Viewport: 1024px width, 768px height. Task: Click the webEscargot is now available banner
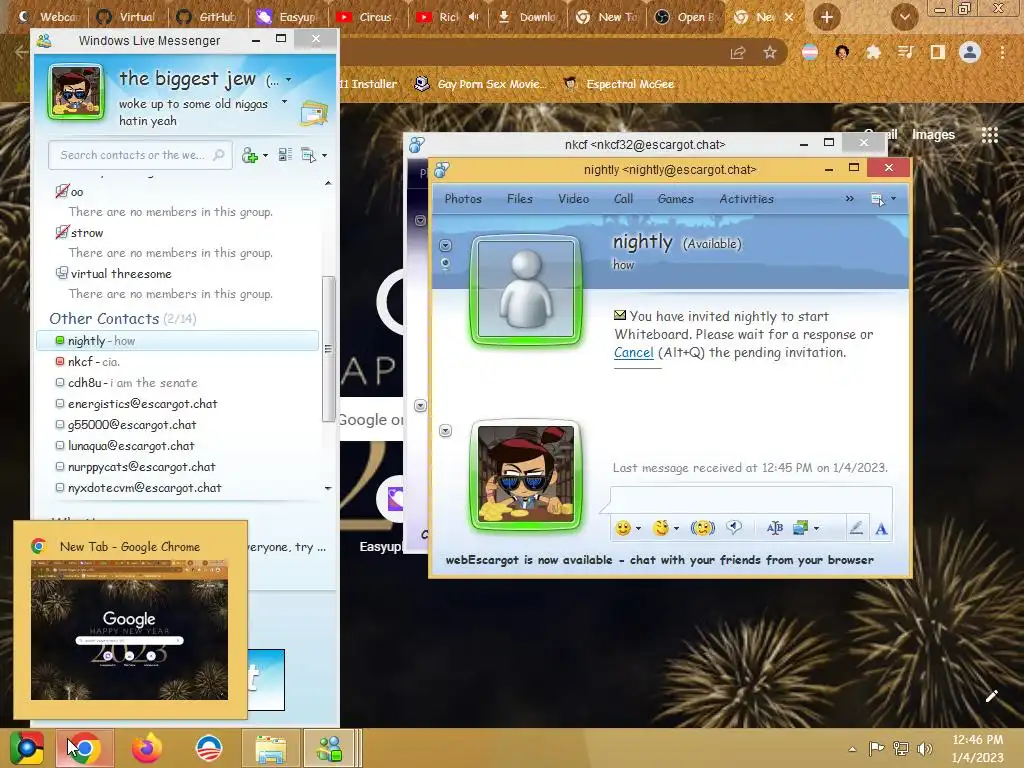tap(660, 560)
